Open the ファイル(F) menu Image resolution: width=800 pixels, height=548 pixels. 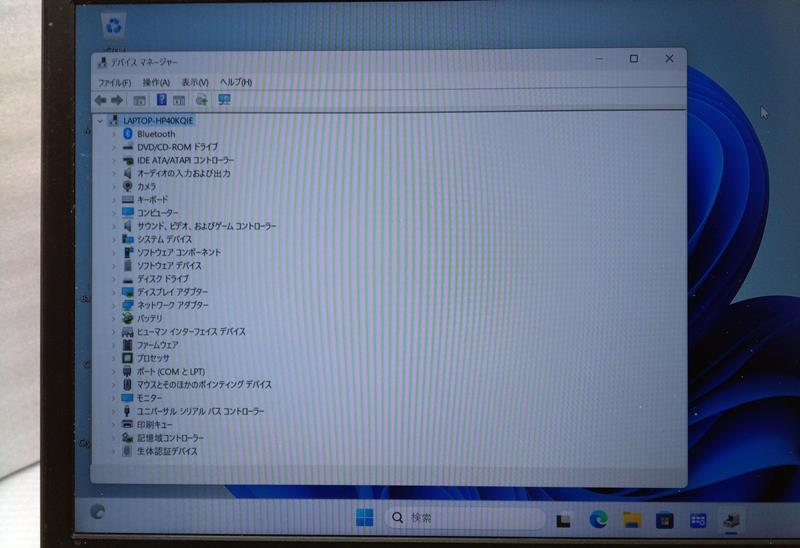coord(114,83)
